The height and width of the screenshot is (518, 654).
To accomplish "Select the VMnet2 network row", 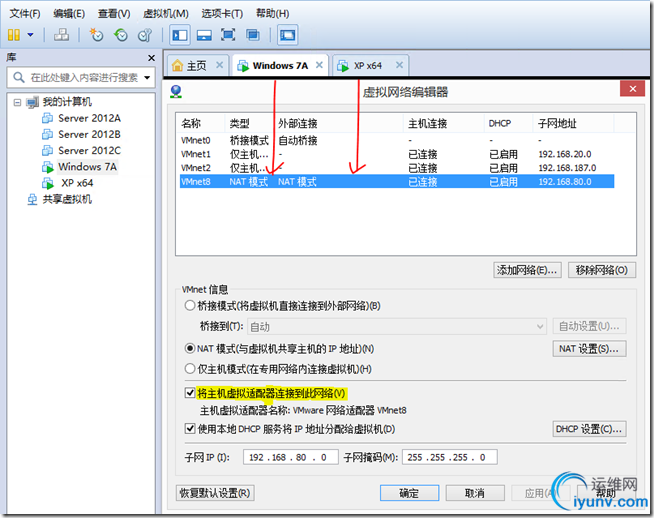I will click(x=397, y=168).
